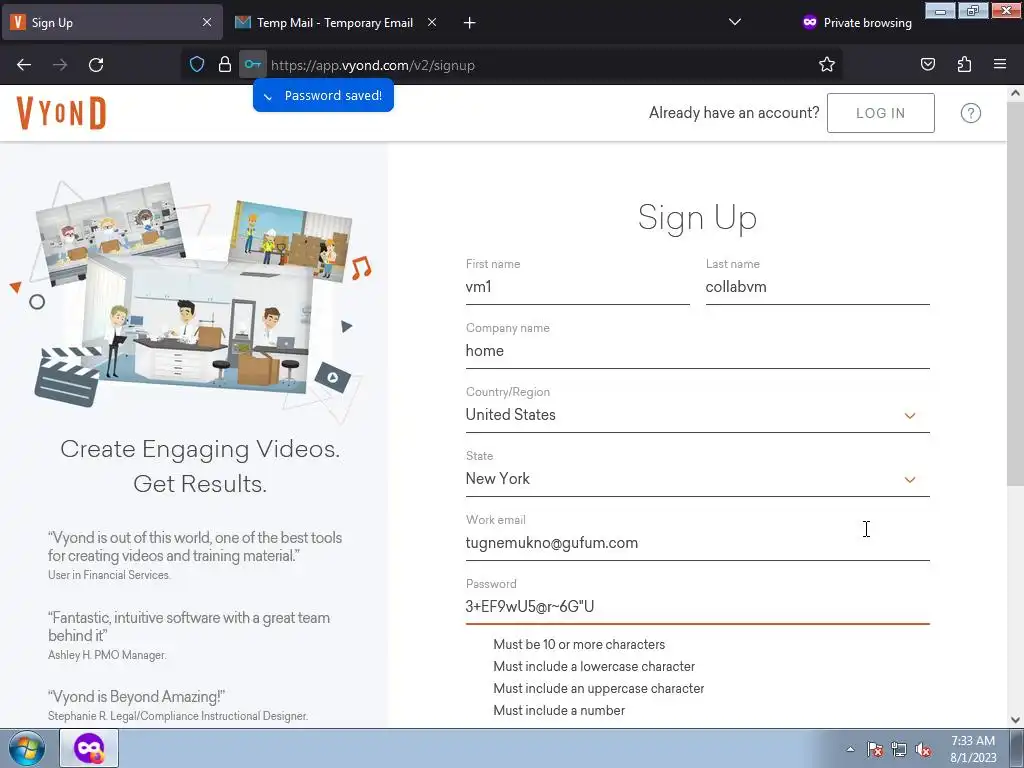Open the Windows Start menu
The height and width of the screenshot is (768, 1024).
(x=26, y=748)
